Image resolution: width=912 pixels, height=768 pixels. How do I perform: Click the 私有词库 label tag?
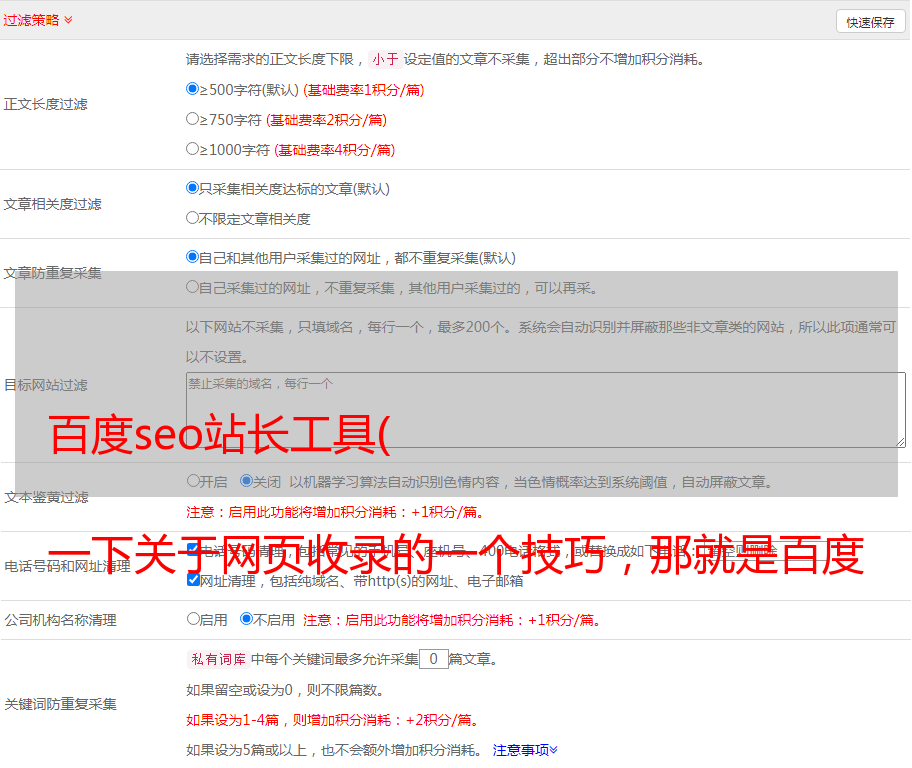(x=217, y=659)
